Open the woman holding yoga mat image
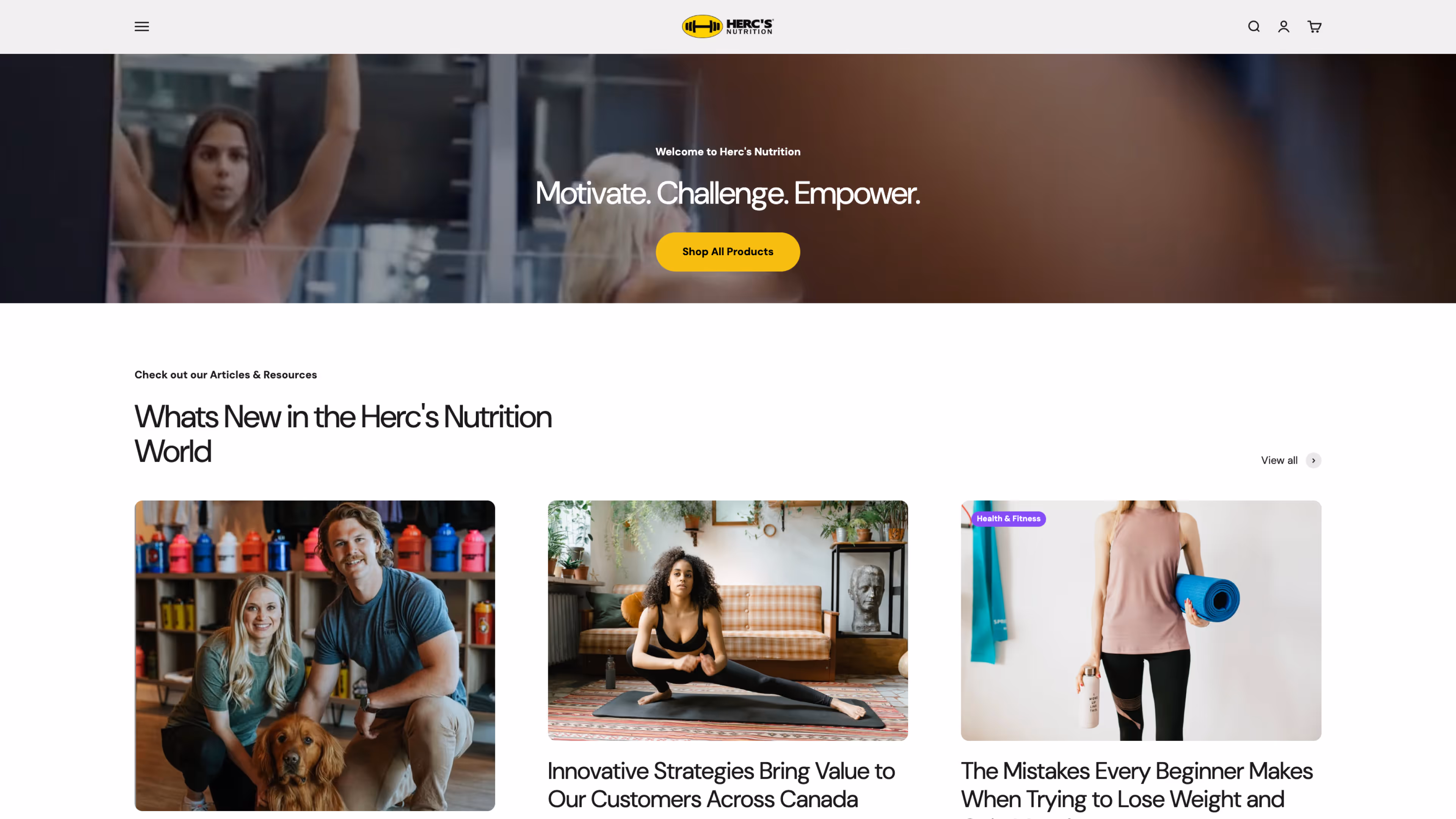The width and height of the screenshot is (1456, 819). [x=1141, y=621]
